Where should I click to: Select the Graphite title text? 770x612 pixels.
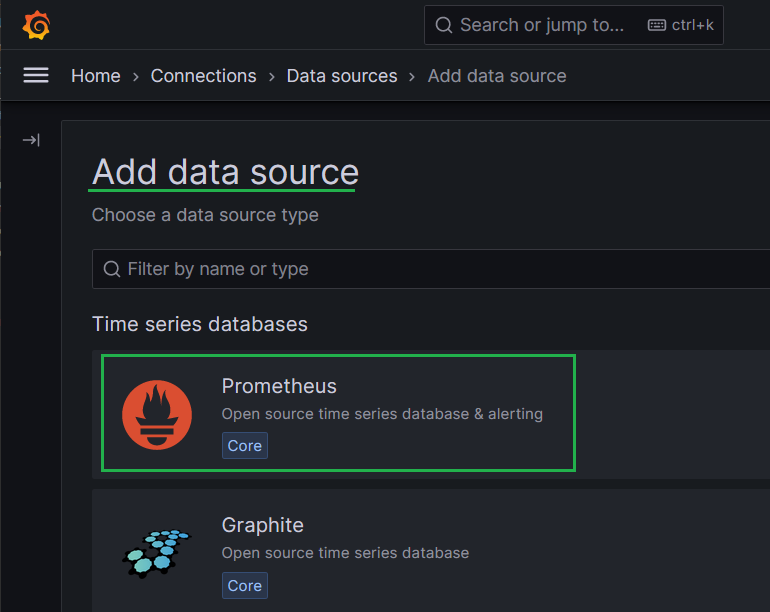pyautogui.click(x=262, y=525)
